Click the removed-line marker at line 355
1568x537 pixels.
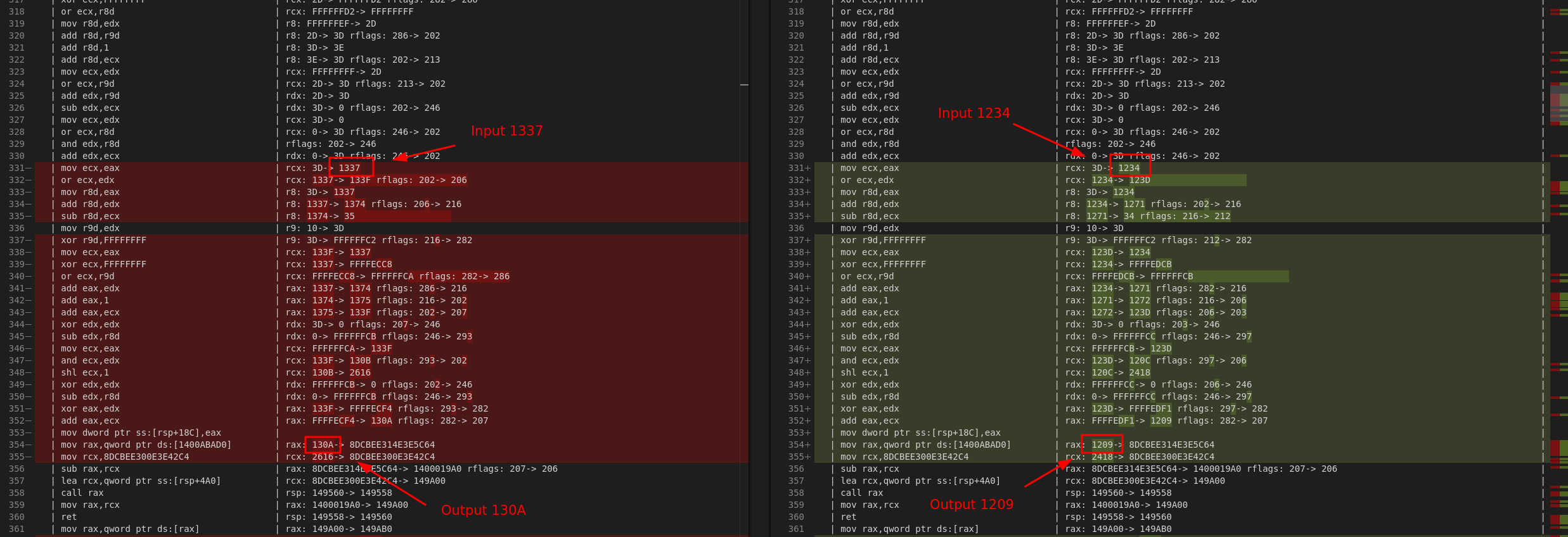29,457
